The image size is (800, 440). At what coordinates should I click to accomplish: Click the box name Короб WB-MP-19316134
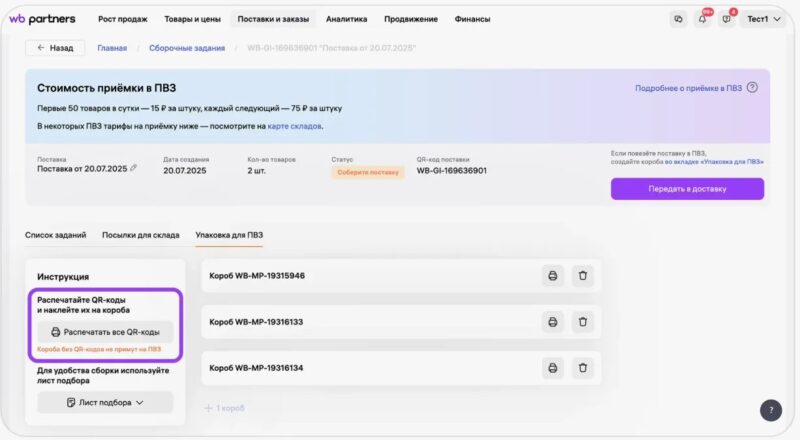click(x=256, y=368)
